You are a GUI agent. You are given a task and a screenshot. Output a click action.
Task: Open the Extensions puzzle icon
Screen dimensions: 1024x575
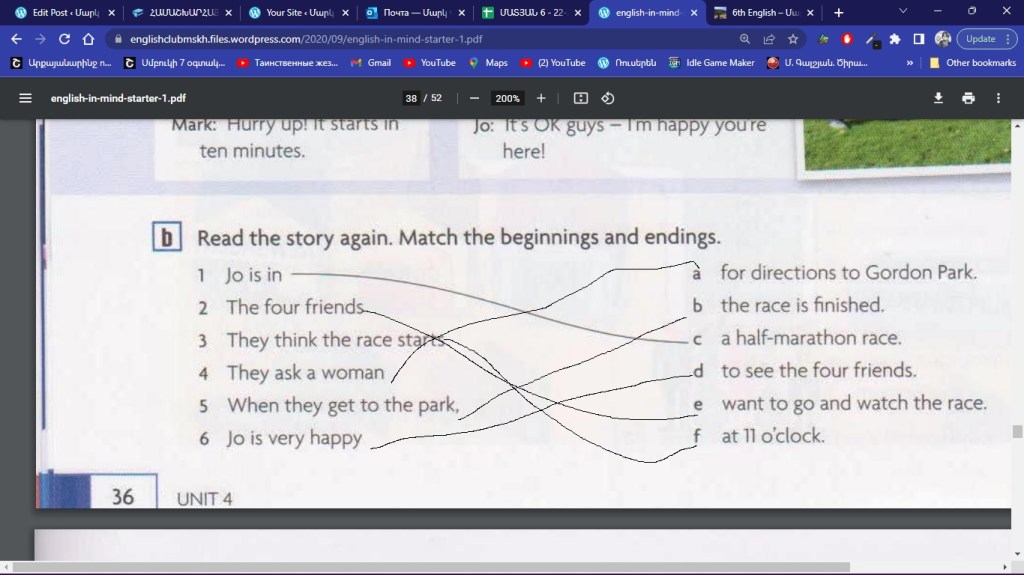click(x=895, y=39)
